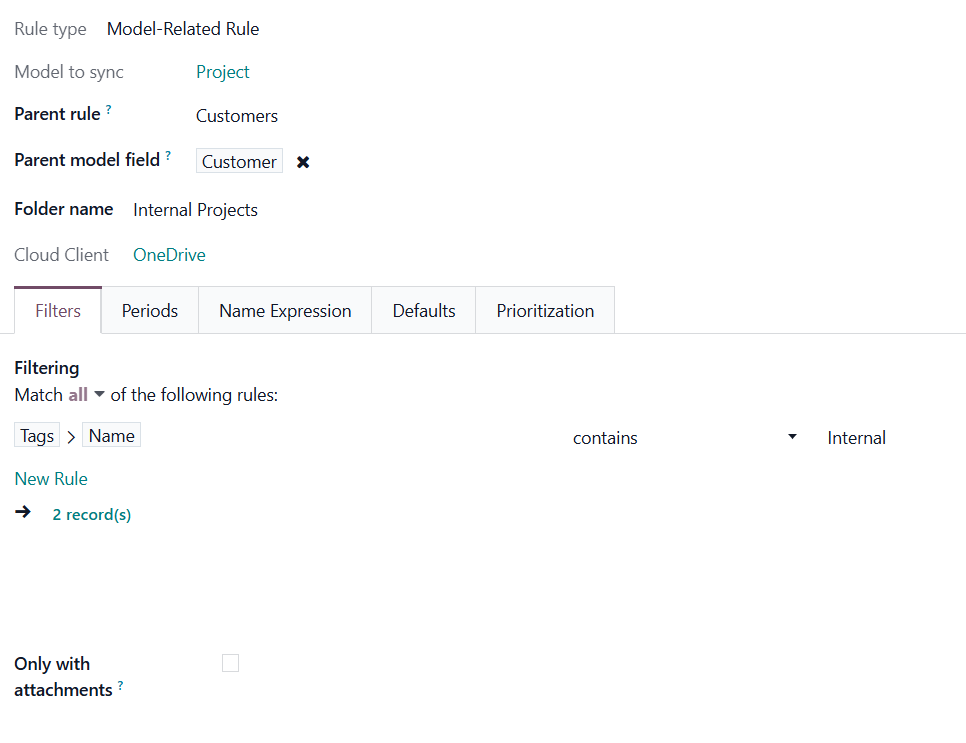The height and width of the screenshot is (743, 966).
Task: Edit the Folder name field
Action: (x=196, y=210)
